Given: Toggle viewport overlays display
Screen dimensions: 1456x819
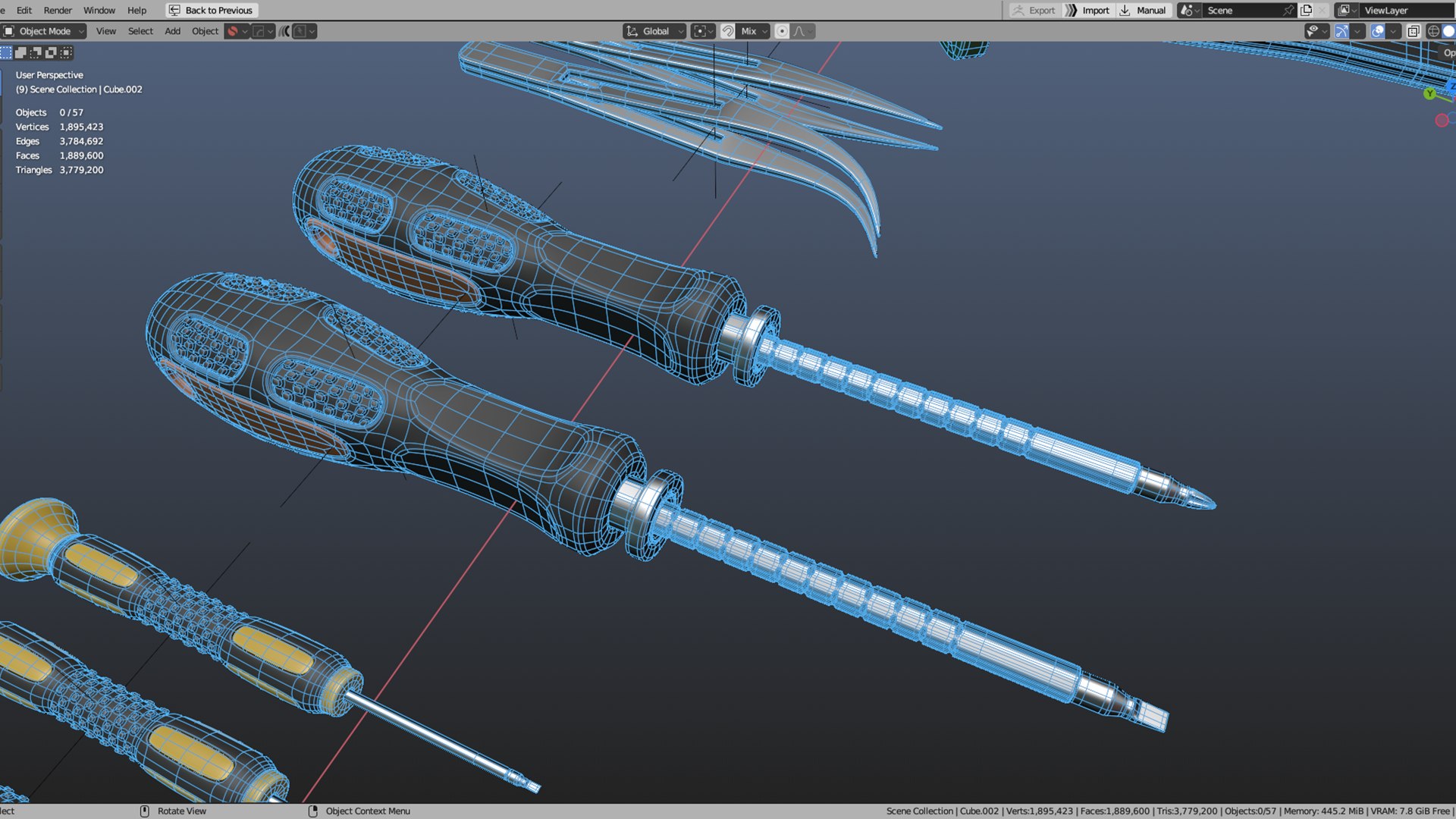Looking at the screenshot, I should (x=1378, y=31).
